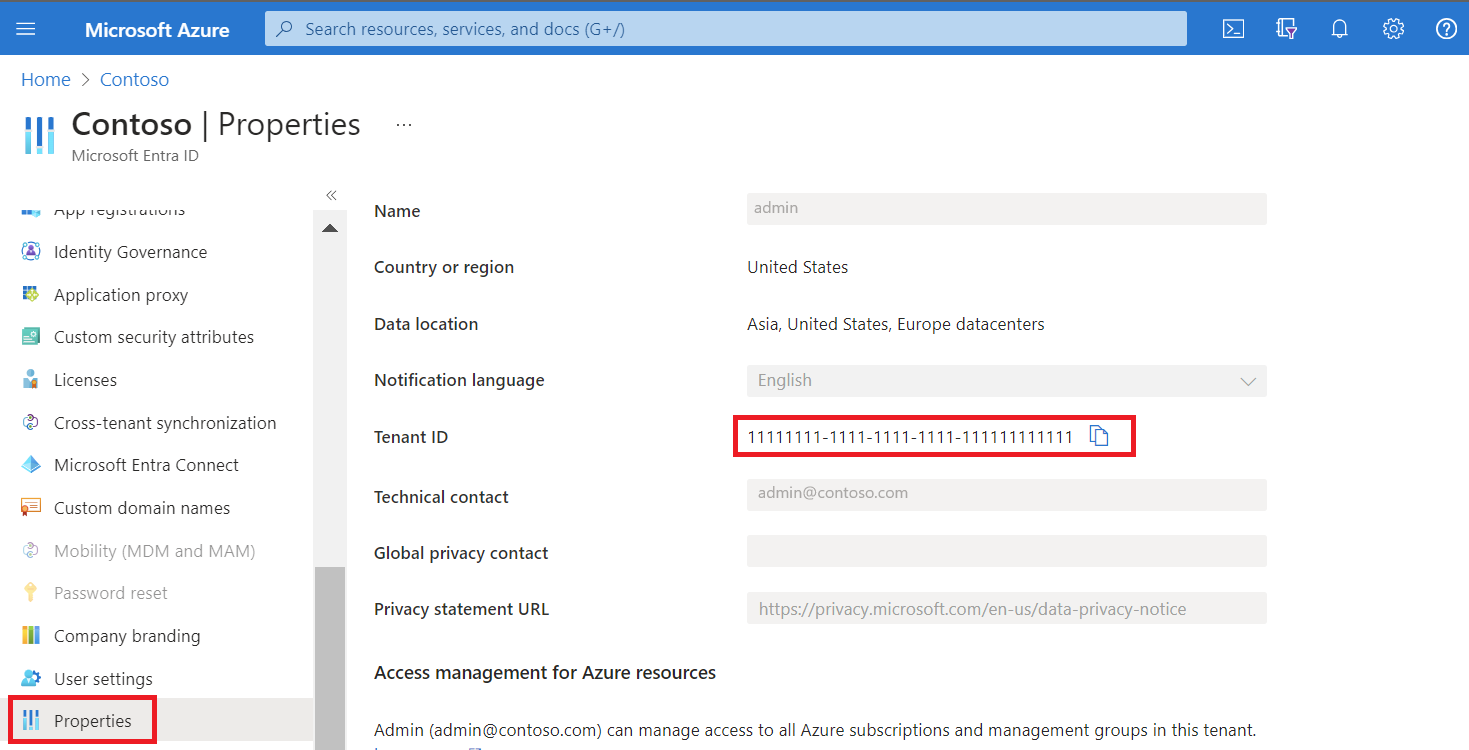The image size is (1469, 750).
Task: Go to Company branding
Action: pyautogui.click(x=127, y=636)
